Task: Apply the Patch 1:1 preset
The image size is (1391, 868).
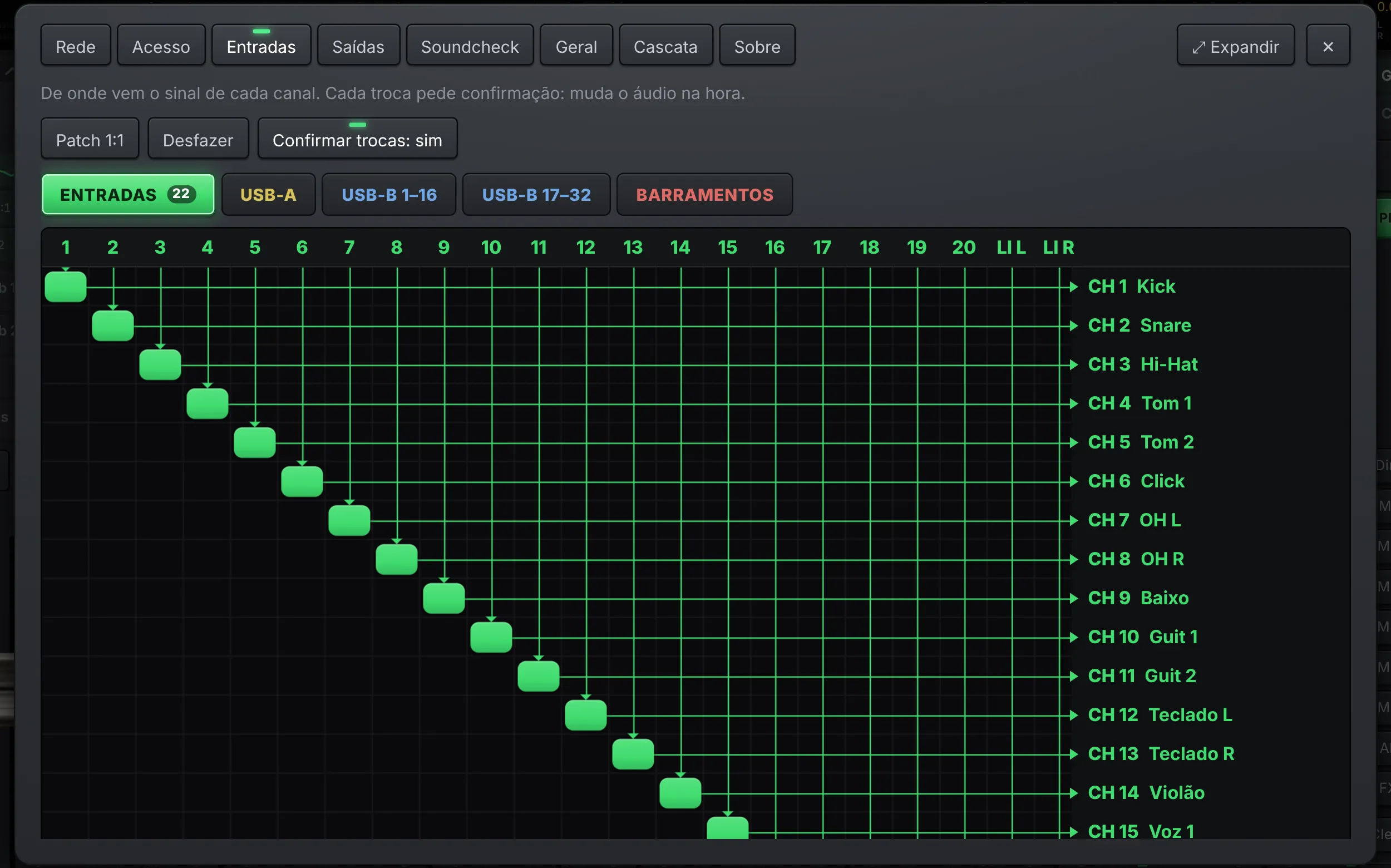Action: pos(90,140)
